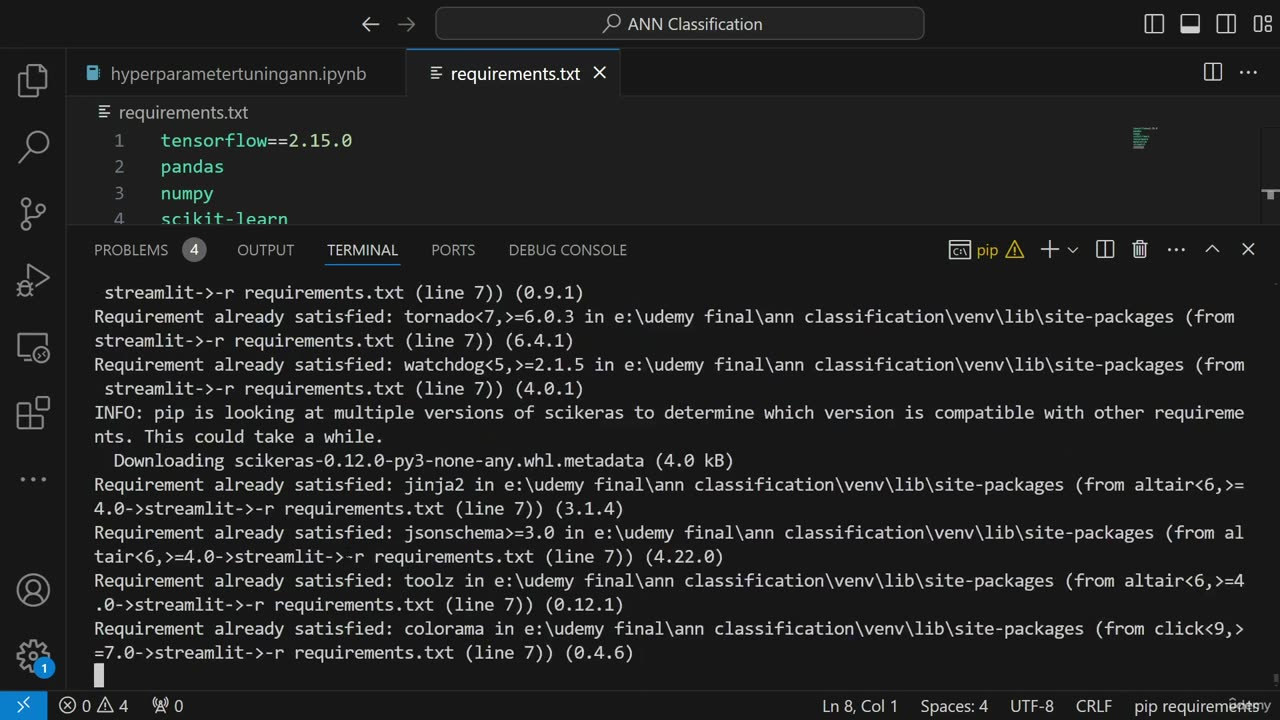Screen dimensions: 1280x720
Task: Open the terminal panel more actions menu
Action: click(x=1176, y=250)
